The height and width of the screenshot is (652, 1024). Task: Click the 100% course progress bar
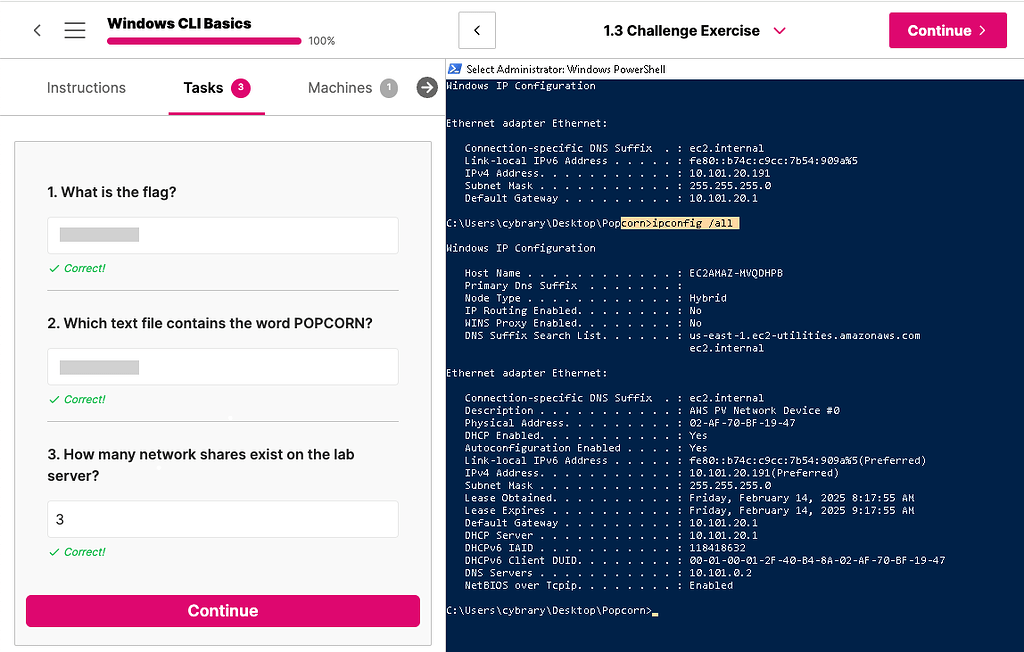coord(203,41)
